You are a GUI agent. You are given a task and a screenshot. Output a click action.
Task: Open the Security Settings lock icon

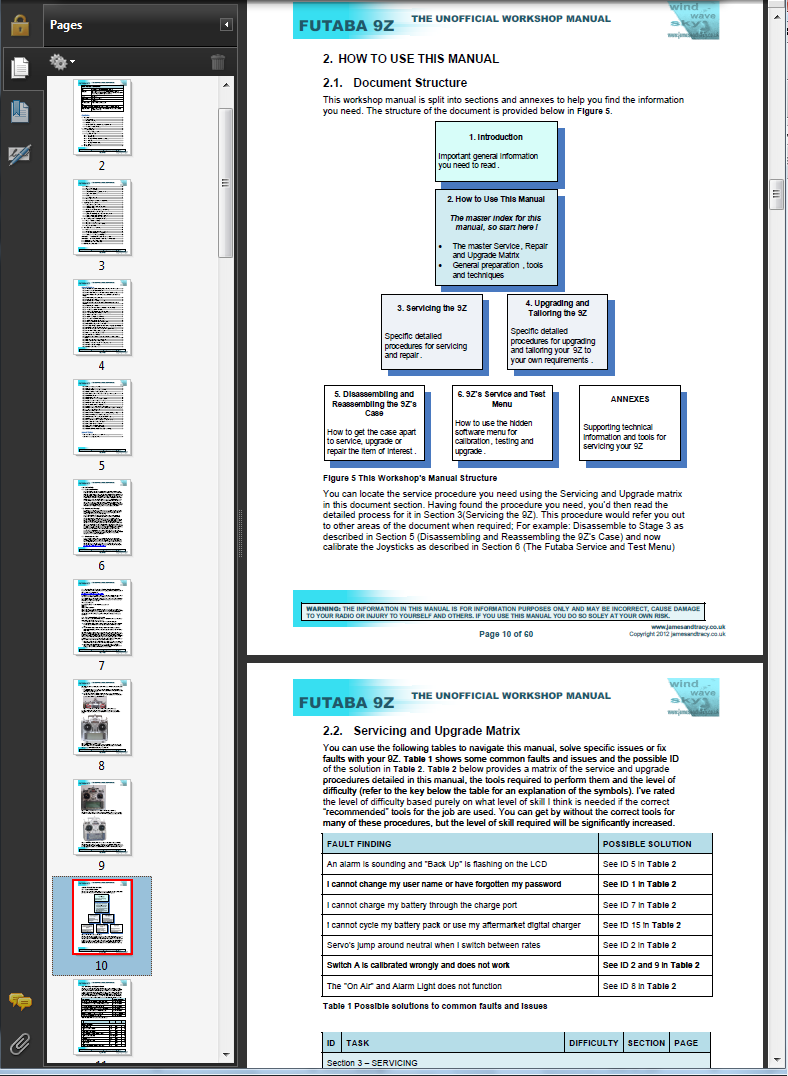click(x=20, y=25)
